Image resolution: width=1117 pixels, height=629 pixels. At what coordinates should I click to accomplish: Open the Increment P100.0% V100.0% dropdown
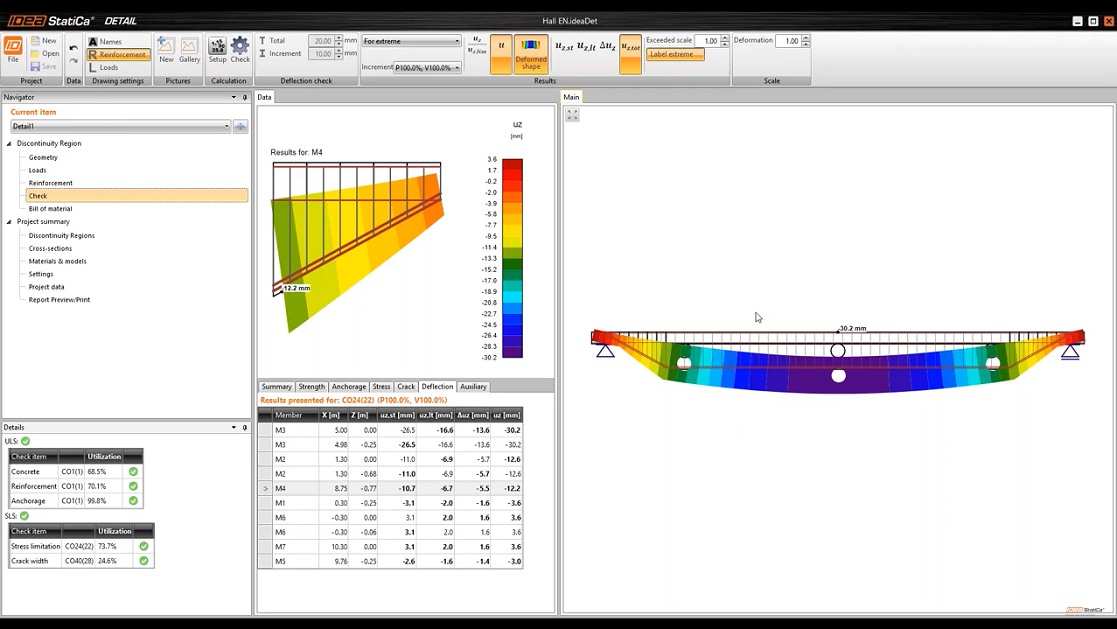click(x=427, y=68)
